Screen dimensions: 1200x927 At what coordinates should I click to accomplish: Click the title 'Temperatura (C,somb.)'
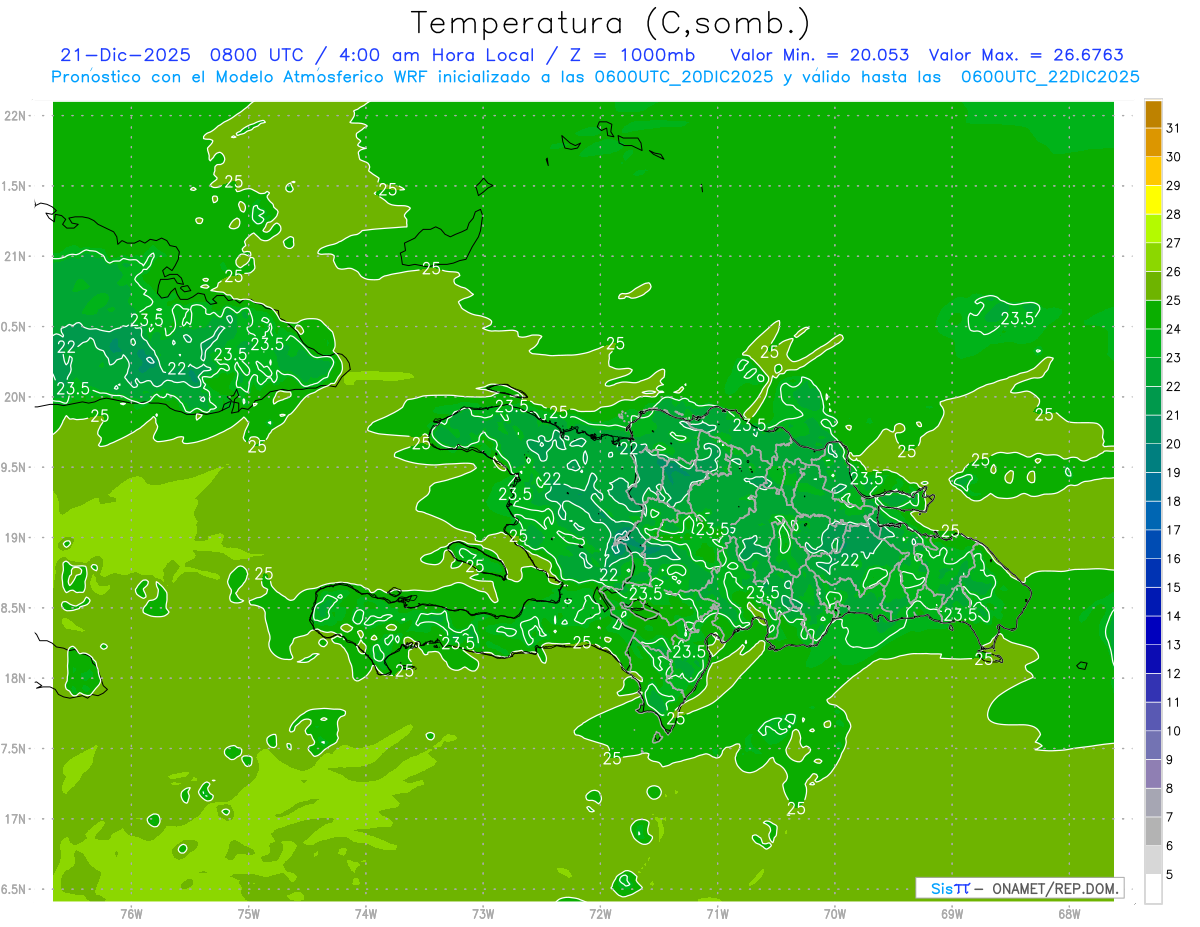pyautogui.click(x=611, y=23)
